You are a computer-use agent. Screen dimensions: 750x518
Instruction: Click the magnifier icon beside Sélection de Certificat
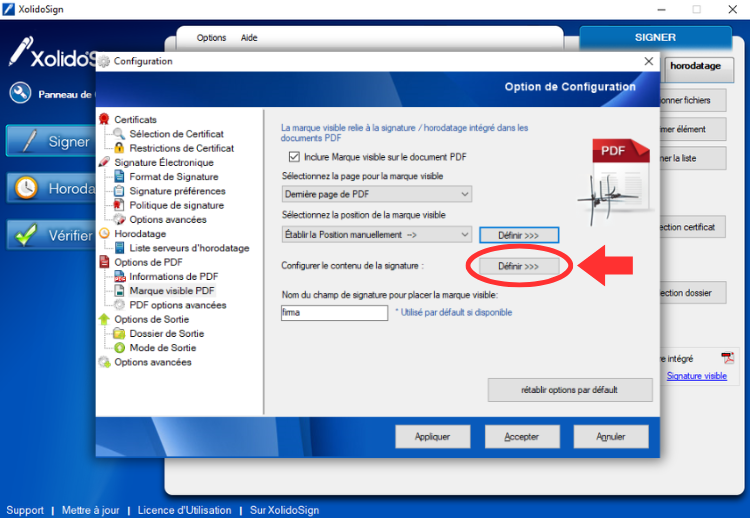click(x=119, y=134)
